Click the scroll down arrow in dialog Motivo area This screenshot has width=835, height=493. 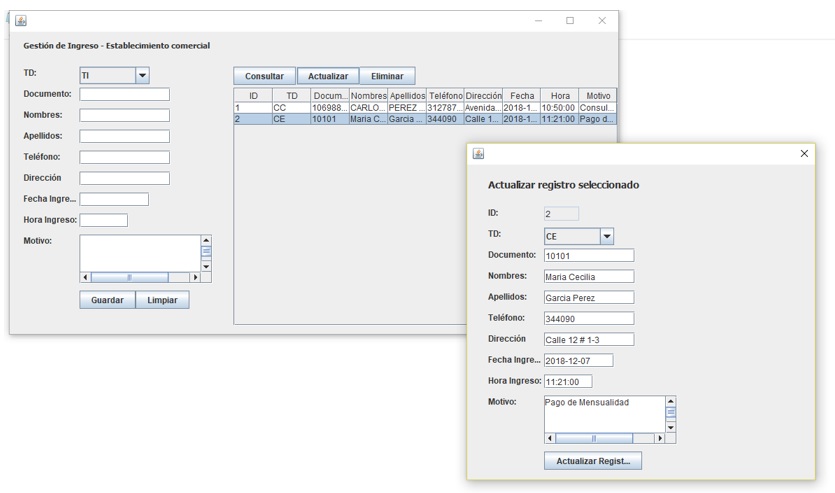670,428
